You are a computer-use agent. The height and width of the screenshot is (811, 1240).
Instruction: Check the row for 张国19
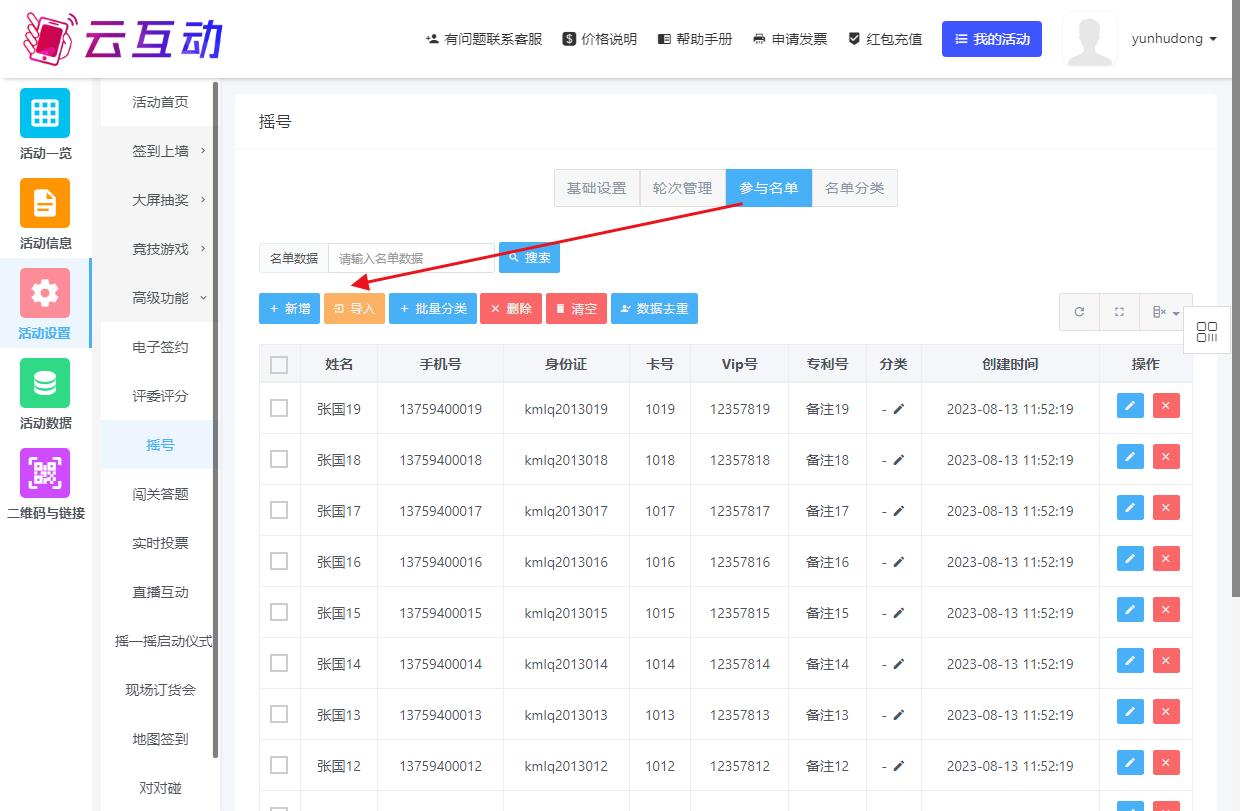[x=279, y=408]
